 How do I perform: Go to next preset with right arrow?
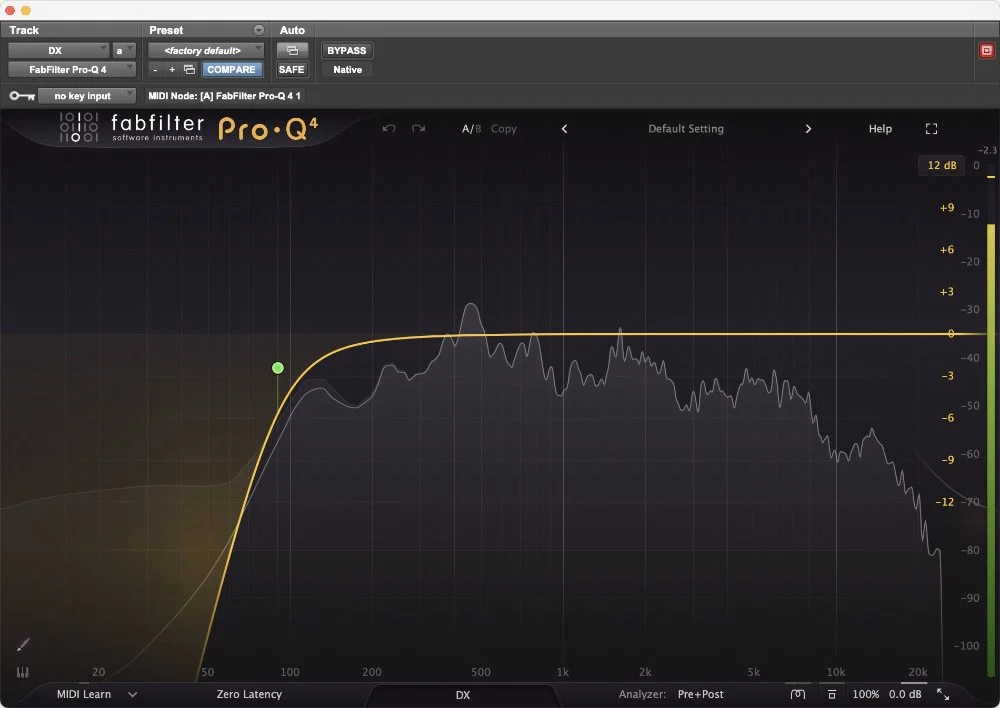808,129
